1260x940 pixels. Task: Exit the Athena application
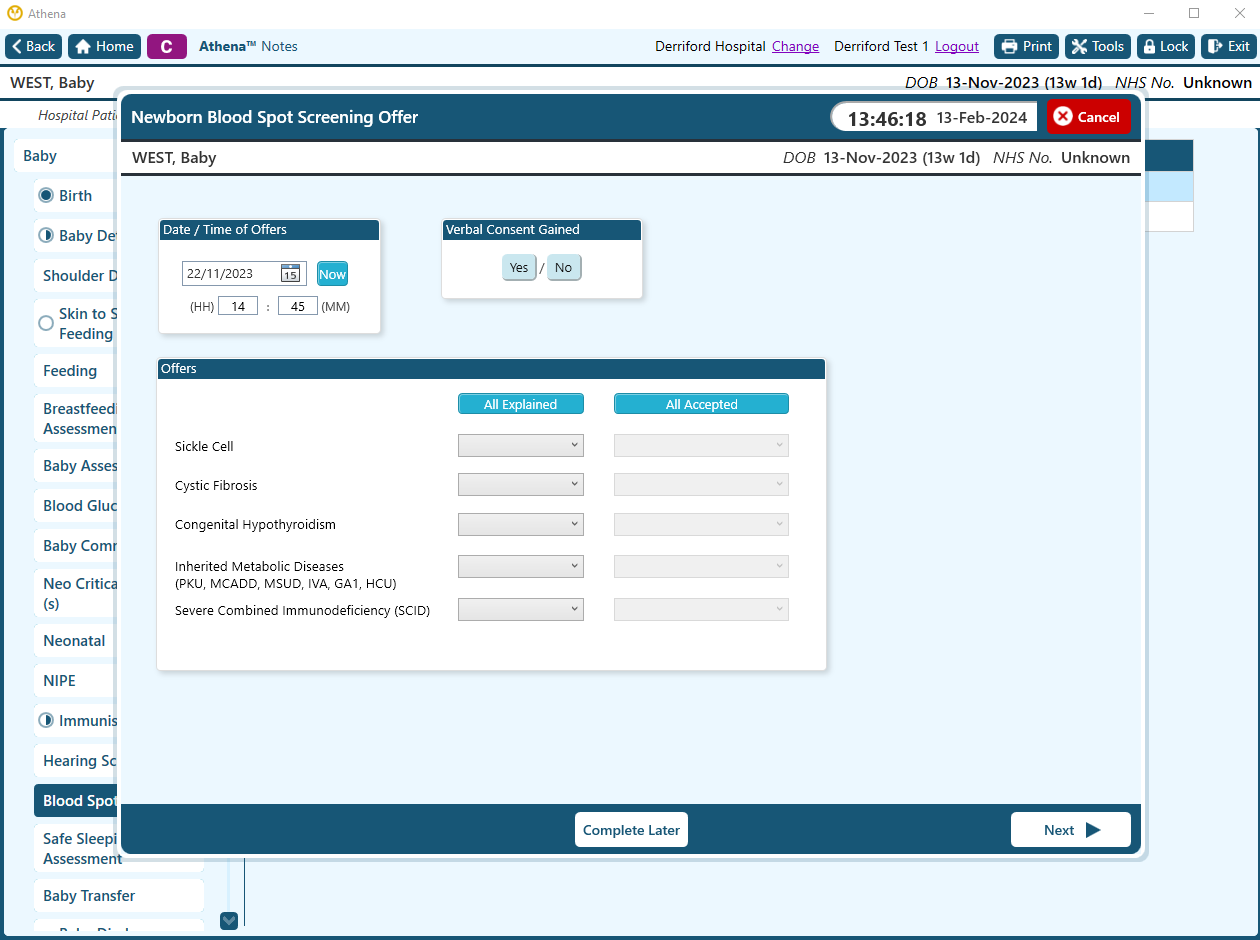1228,46
